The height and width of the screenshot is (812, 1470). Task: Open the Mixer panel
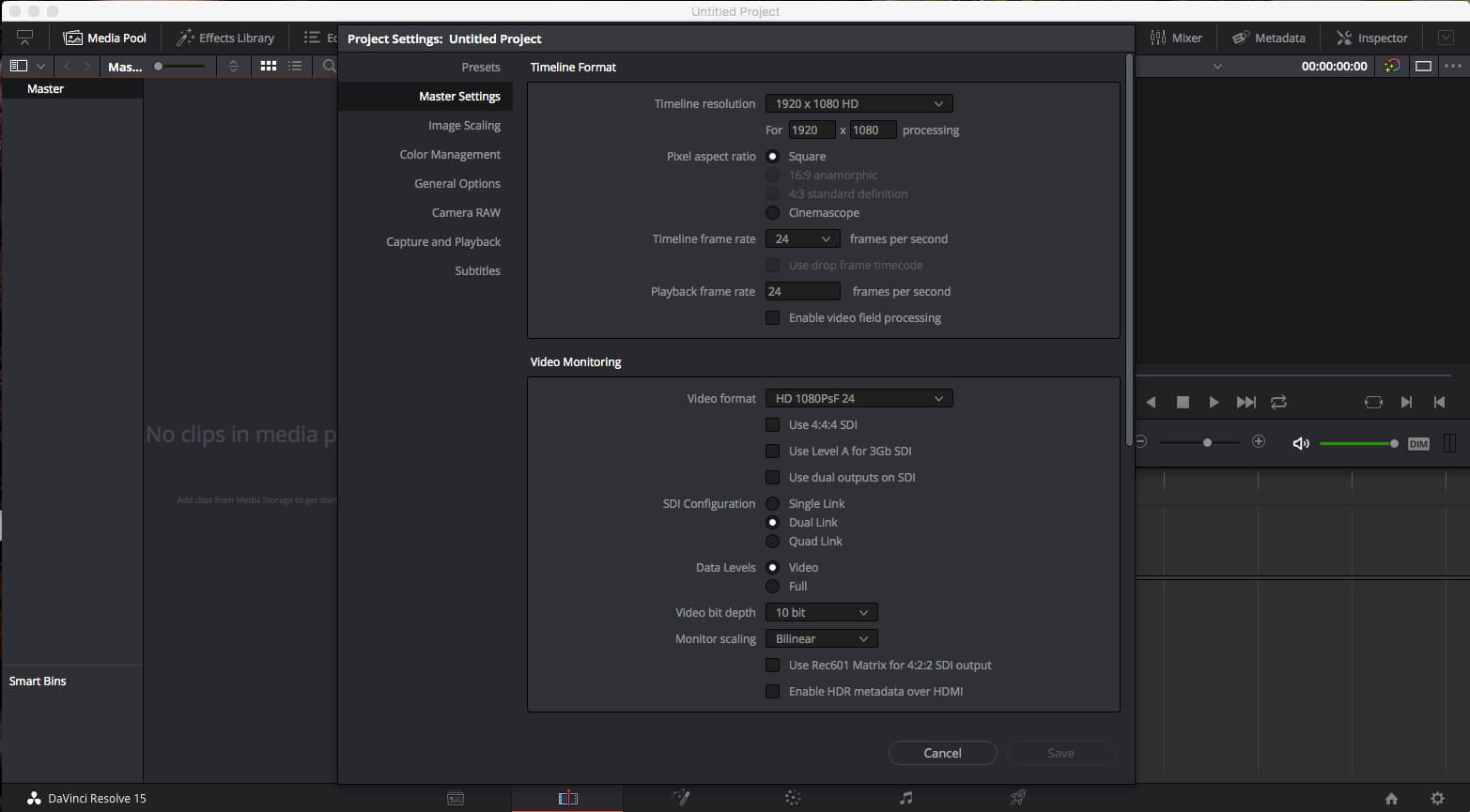click(x=1176, y=38)
